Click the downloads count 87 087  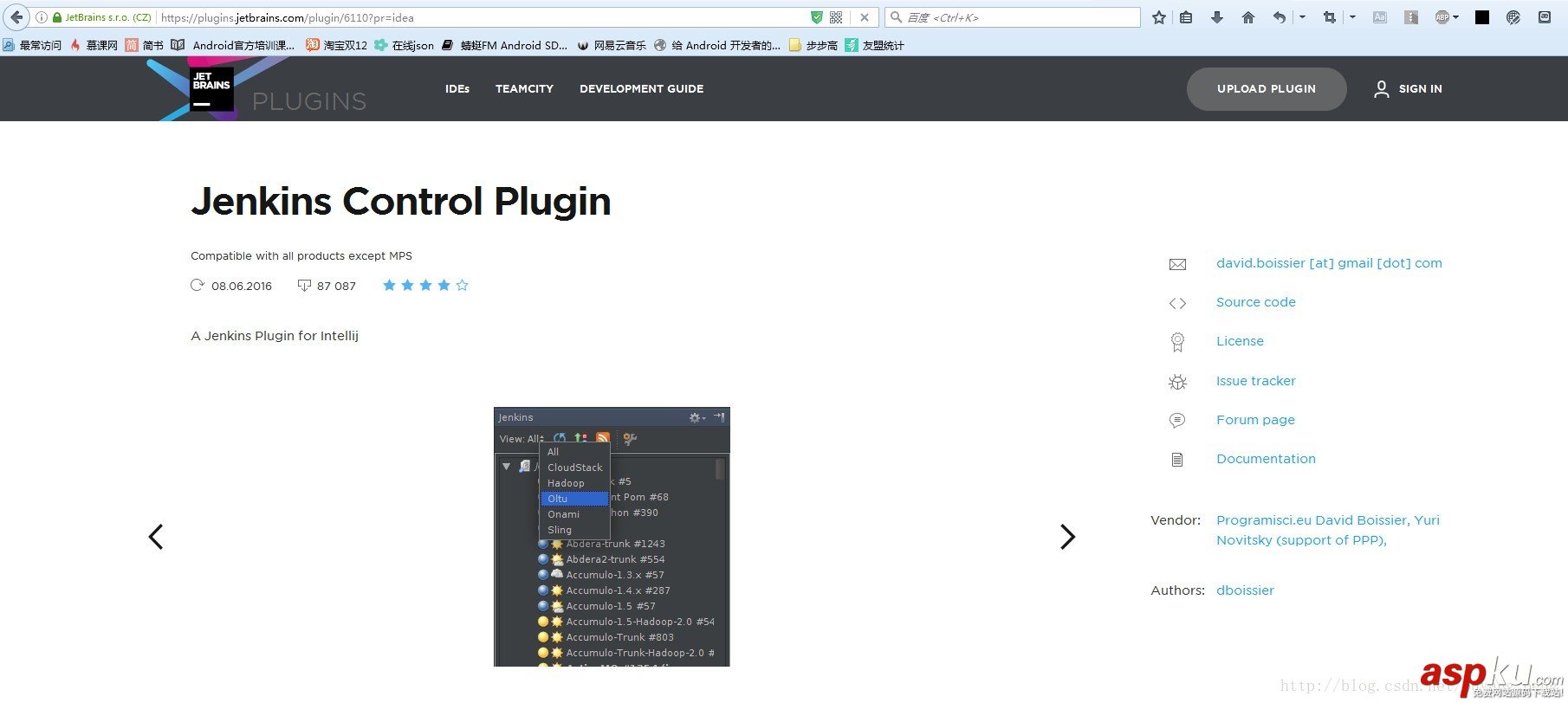pyautogui.click(x=336, y=286)
